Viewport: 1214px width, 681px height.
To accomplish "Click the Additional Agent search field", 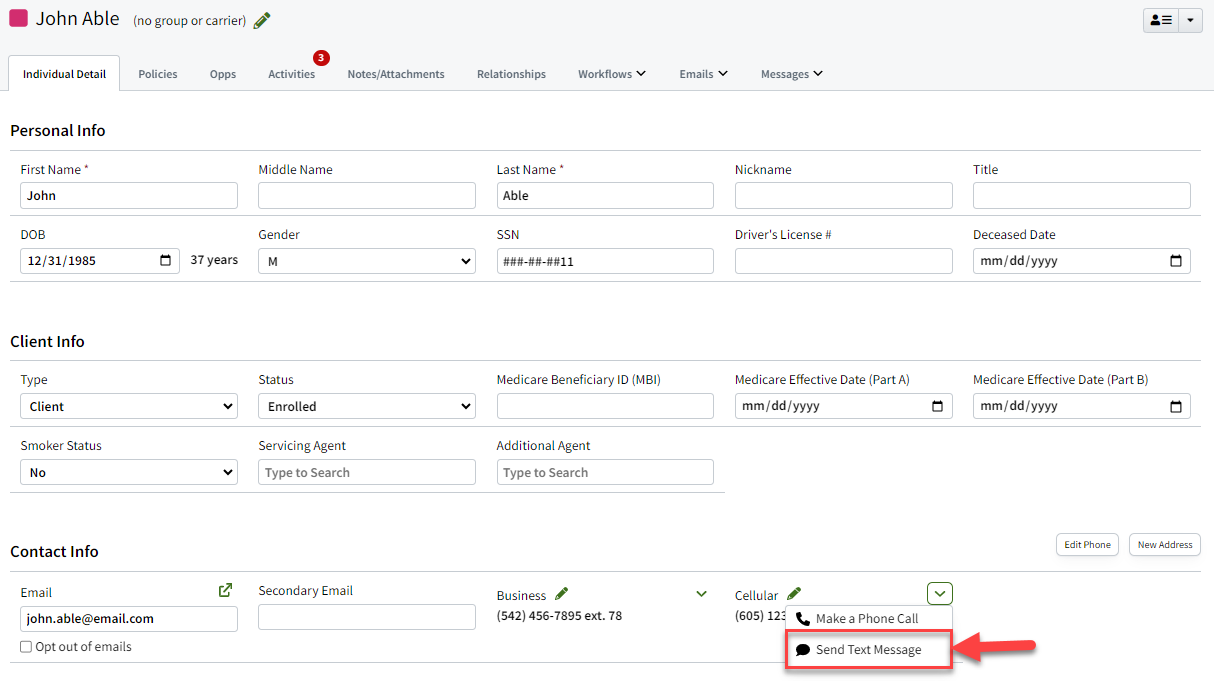I will pos(605,472).
